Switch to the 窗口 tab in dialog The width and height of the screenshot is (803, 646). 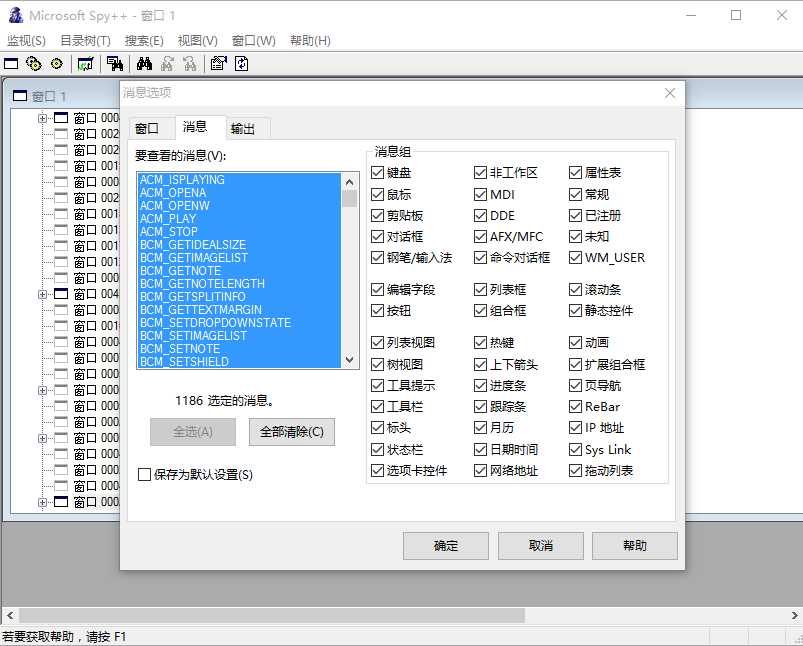(147, 129)
